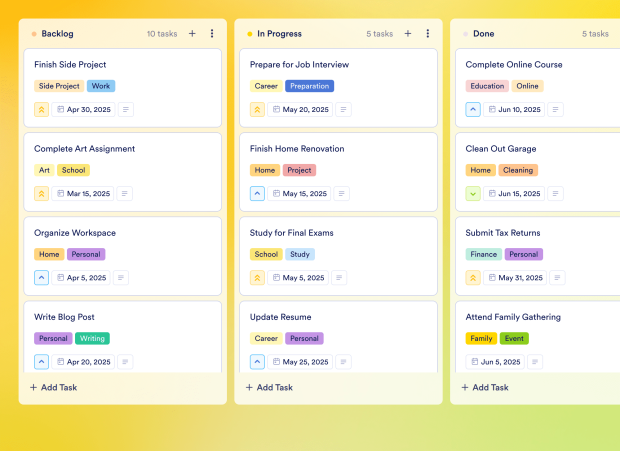Viewport: 620px width, 451px height.
Task: Click the plus icon in In Progress header
Action: 408,34
